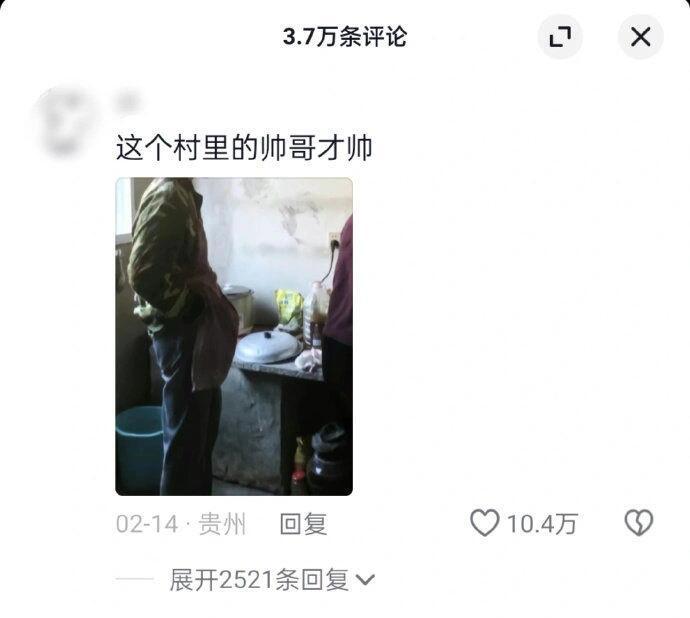
Task: View the comment's attached photo
Action: coord(234,337)
